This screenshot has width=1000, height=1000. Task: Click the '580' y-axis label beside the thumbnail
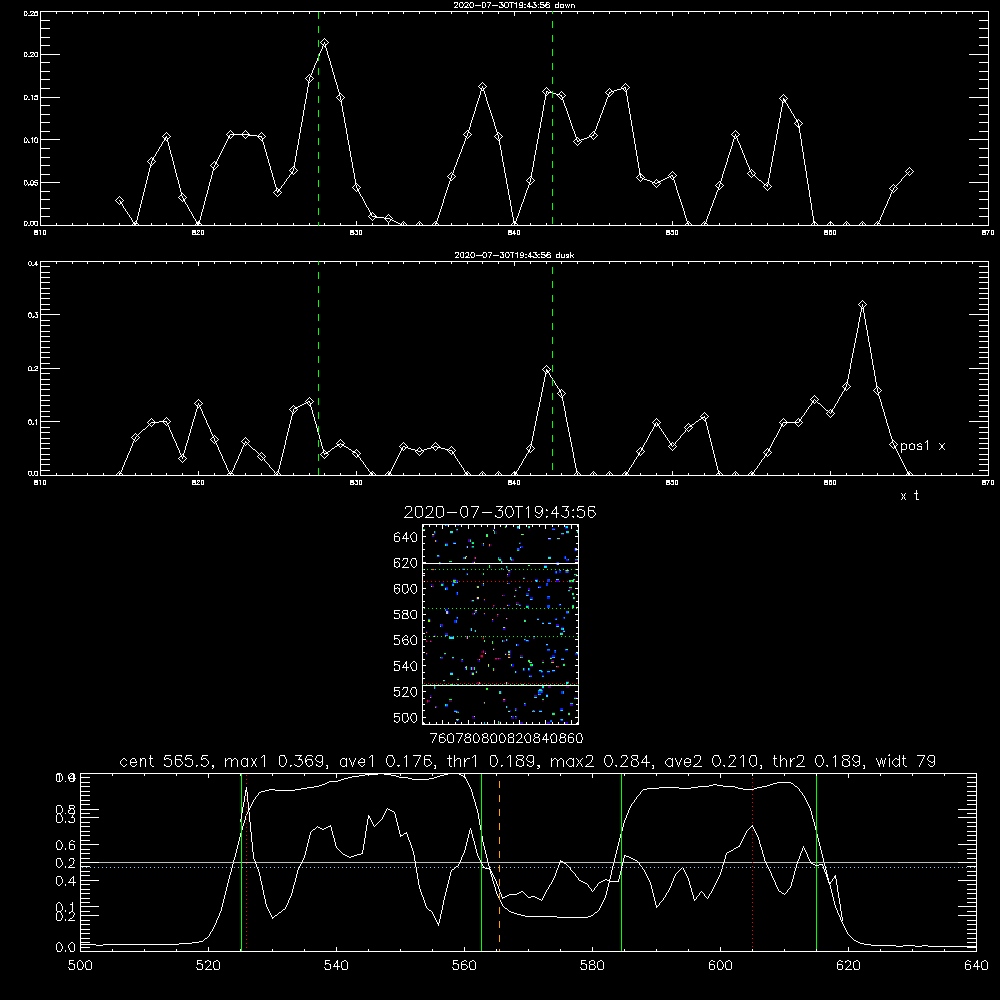point(405,615)
